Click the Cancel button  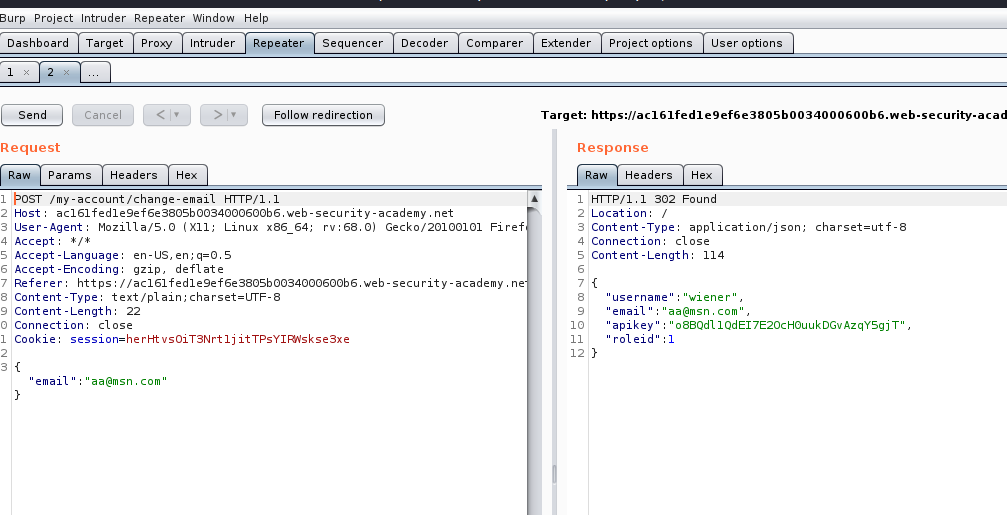click(x=103, y=115)
